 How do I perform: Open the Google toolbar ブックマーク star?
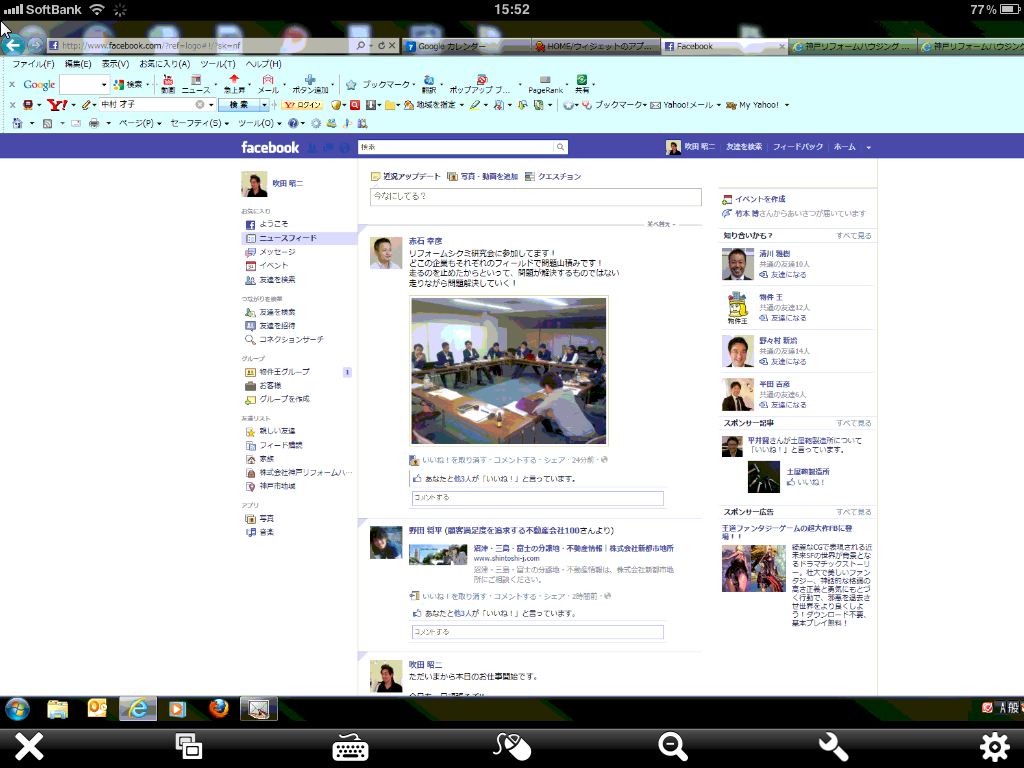click(351, 85)
